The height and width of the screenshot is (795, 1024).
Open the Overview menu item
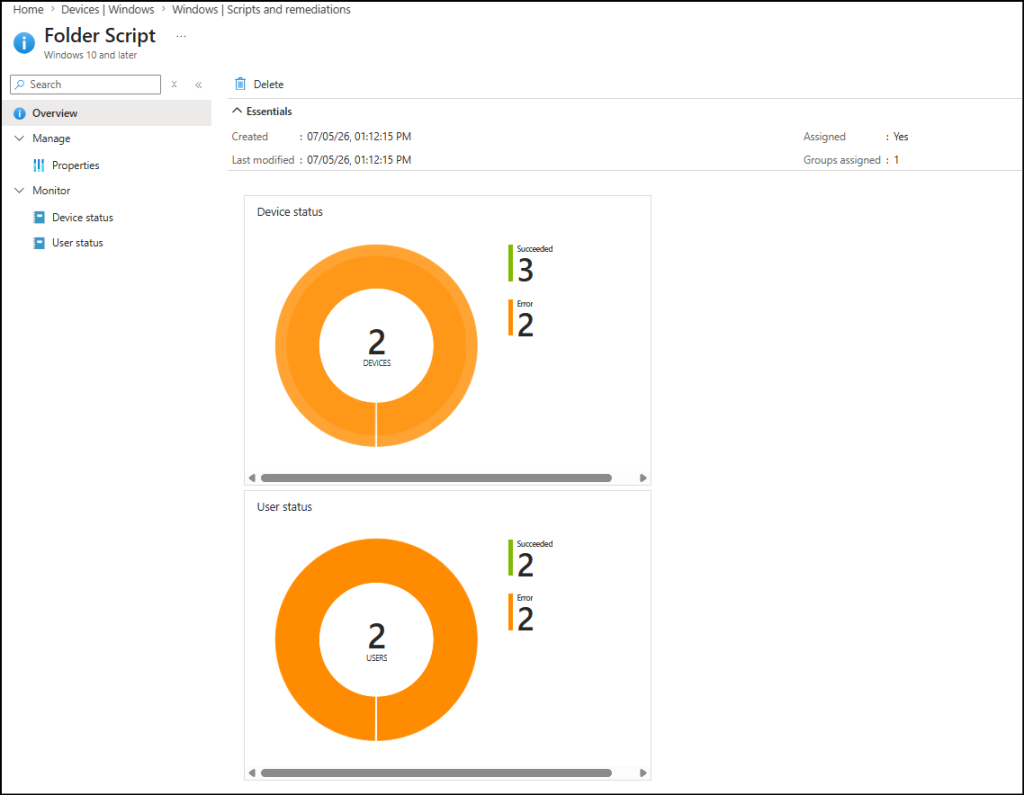tap(108, 113)
